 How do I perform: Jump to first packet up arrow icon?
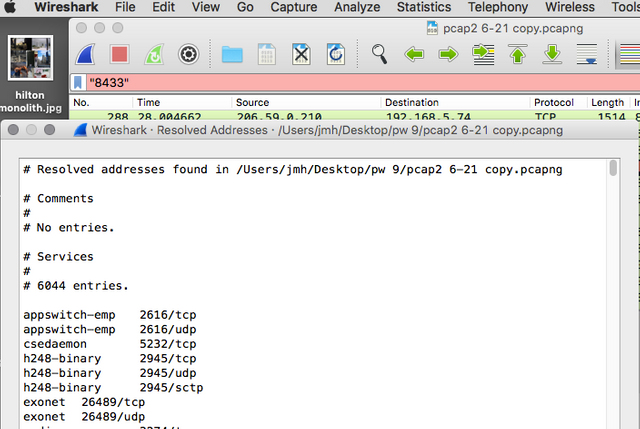point(518,54)
